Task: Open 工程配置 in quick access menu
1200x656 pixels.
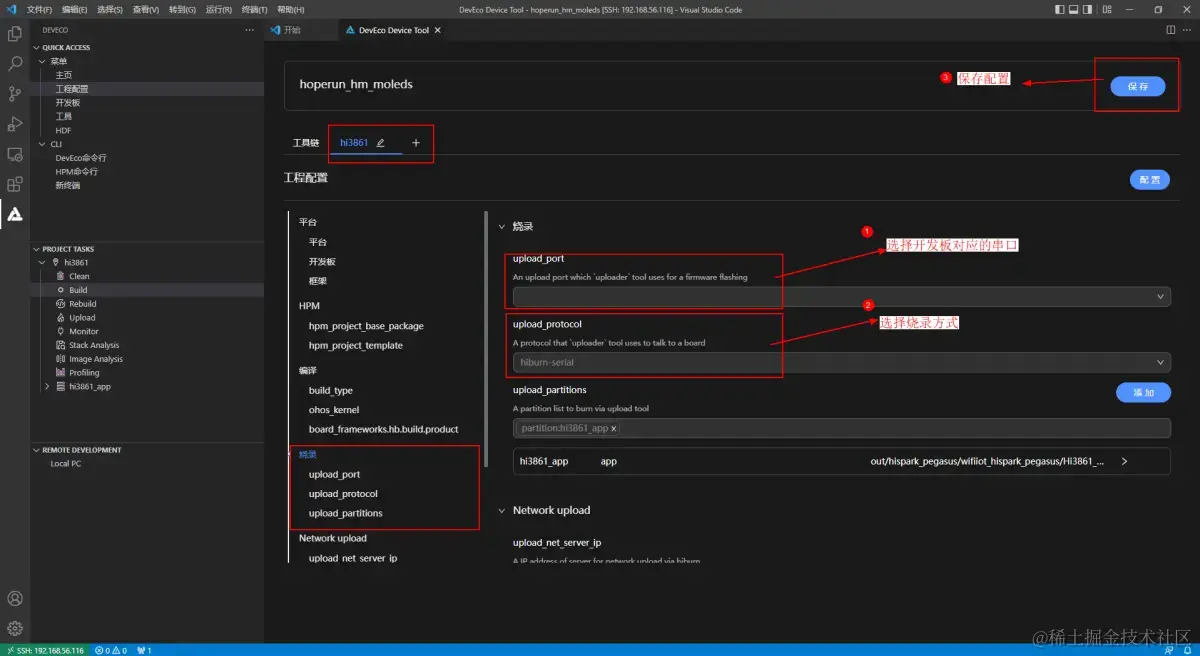Action: click(72, 89)
